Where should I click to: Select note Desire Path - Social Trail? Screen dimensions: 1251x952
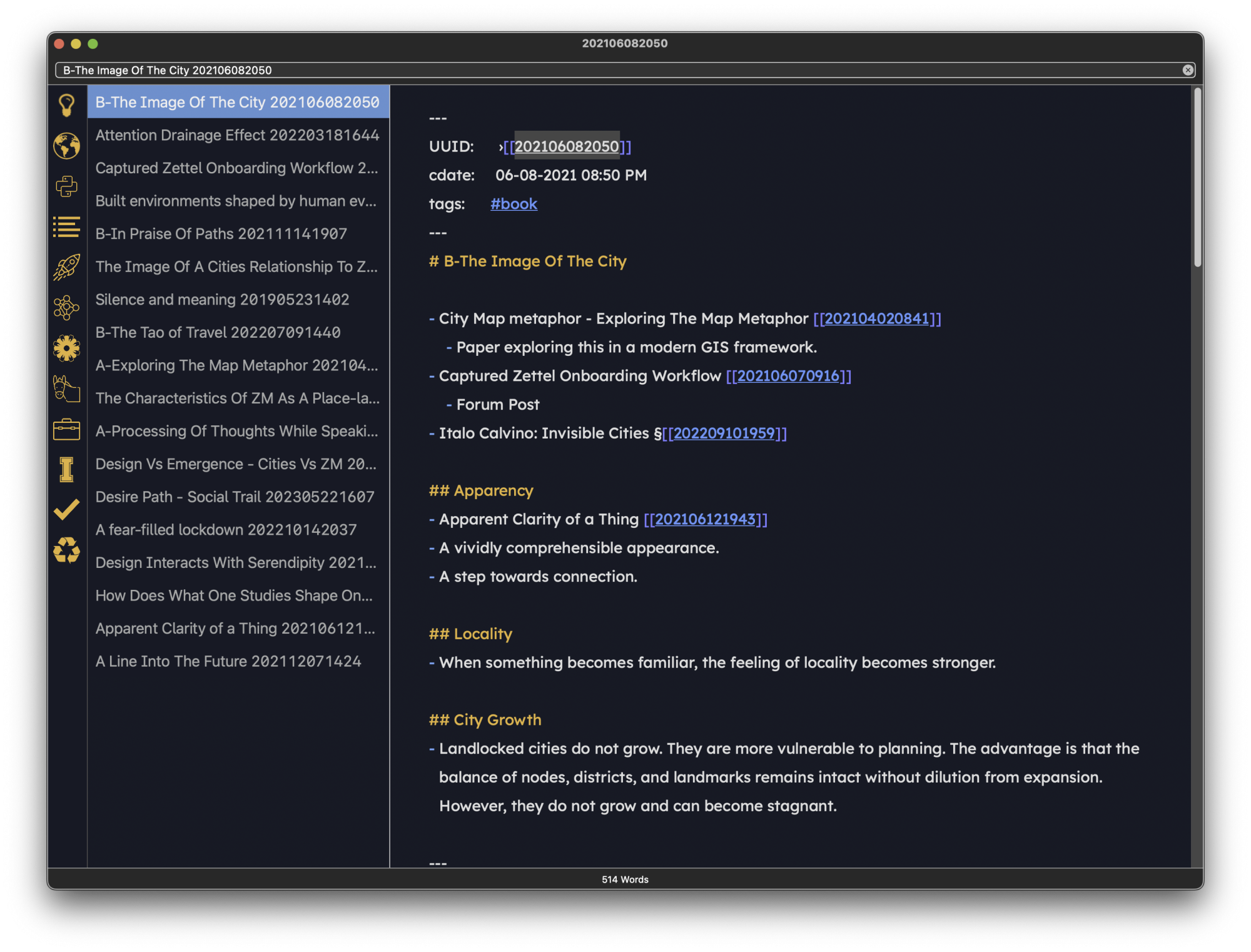(238, 497)
